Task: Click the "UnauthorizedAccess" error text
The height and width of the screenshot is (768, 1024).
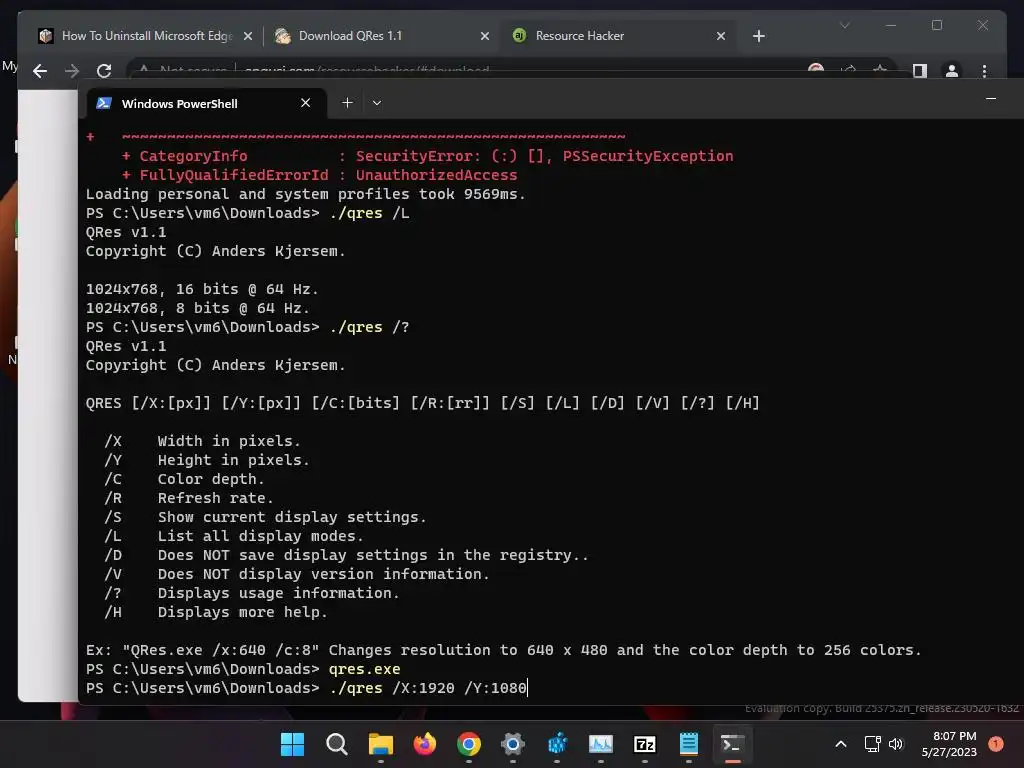Action: point(436,175)
